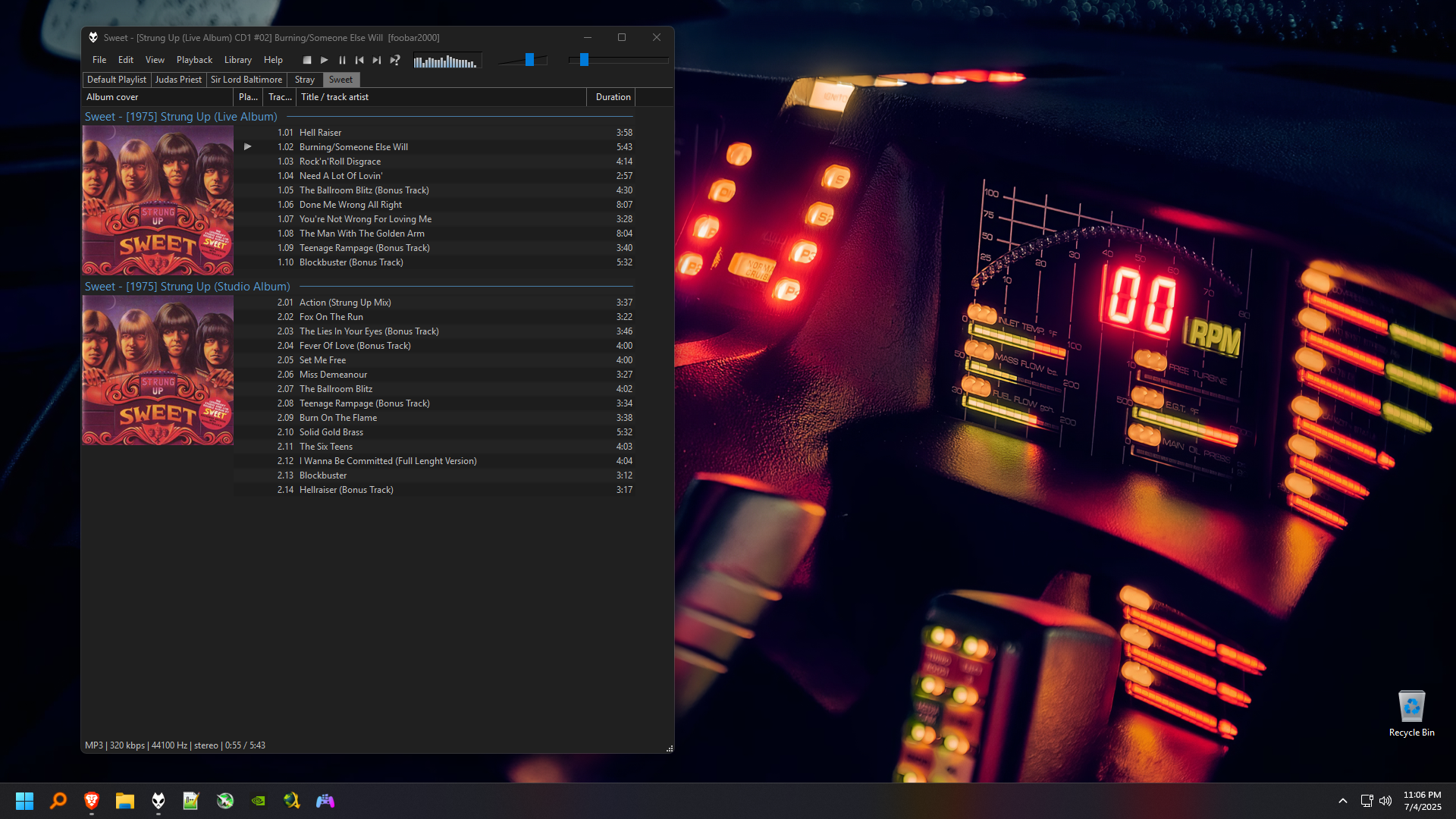Screen dimensions: 1456x819
Task: Pause the current track
Action: [342, 60]
